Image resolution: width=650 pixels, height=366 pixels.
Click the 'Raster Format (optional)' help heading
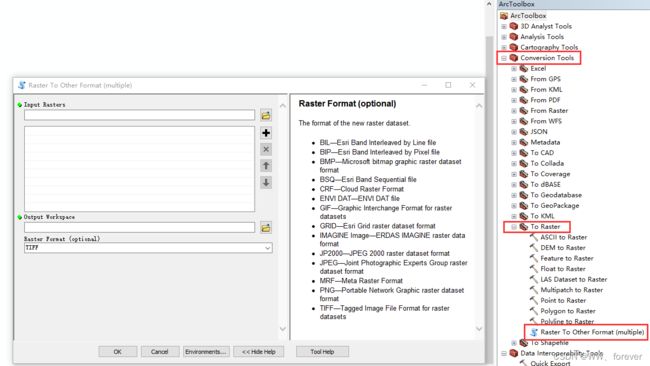point(347,104)
